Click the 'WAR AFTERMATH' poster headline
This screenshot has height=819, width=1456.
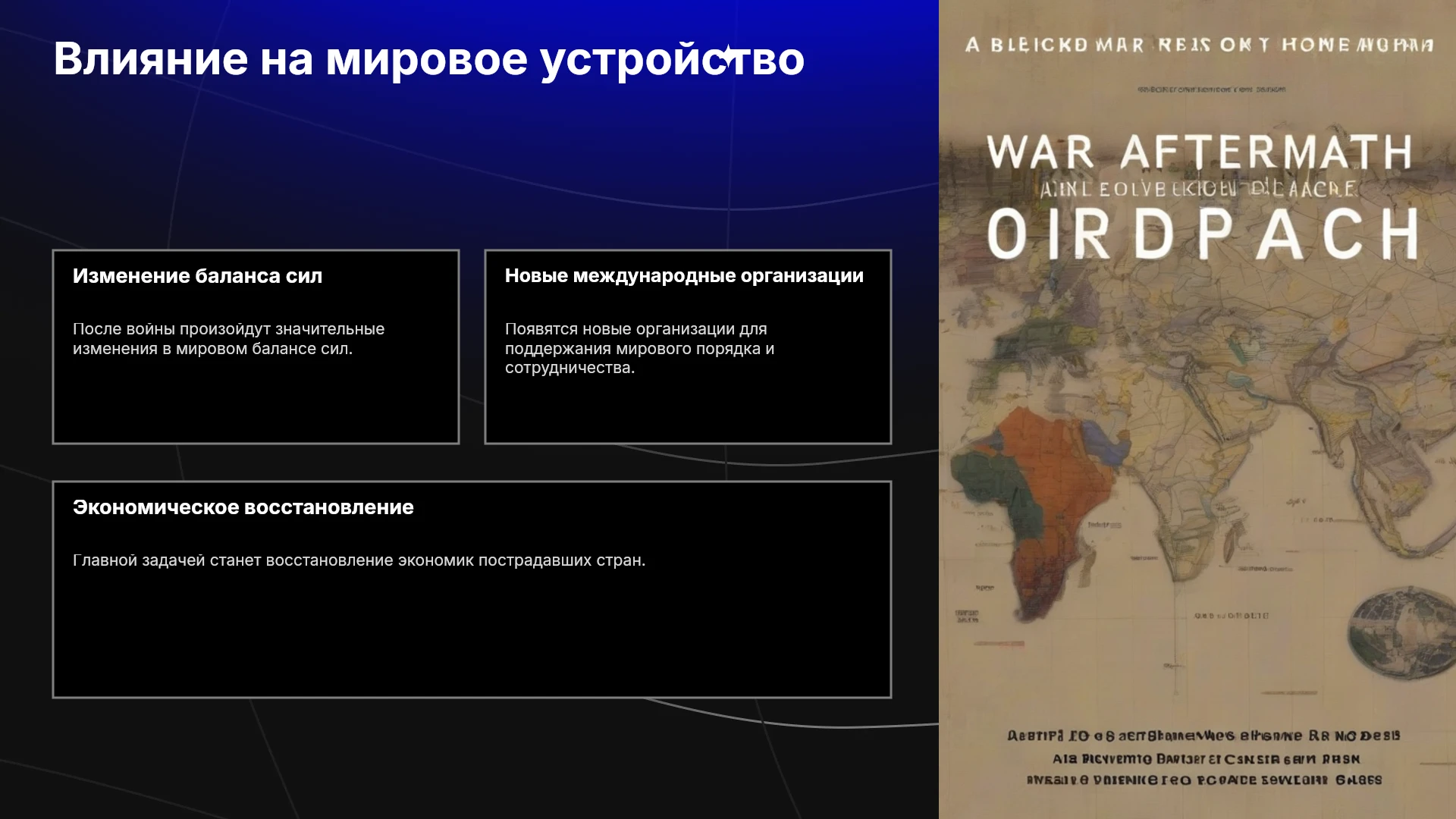tap(1199, 152)
